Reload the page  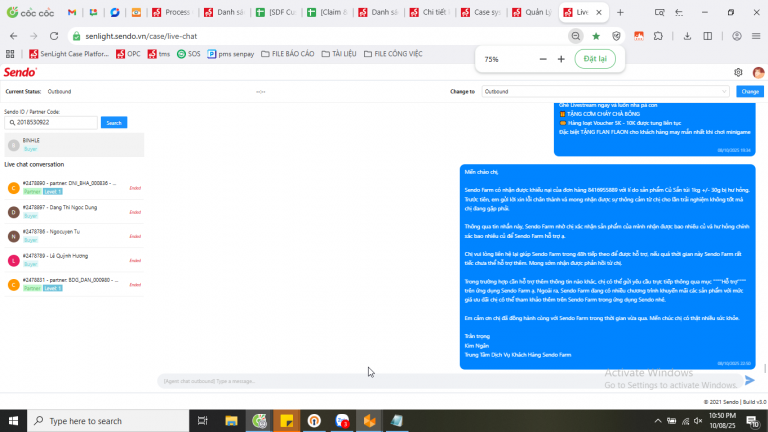[54, 36]
